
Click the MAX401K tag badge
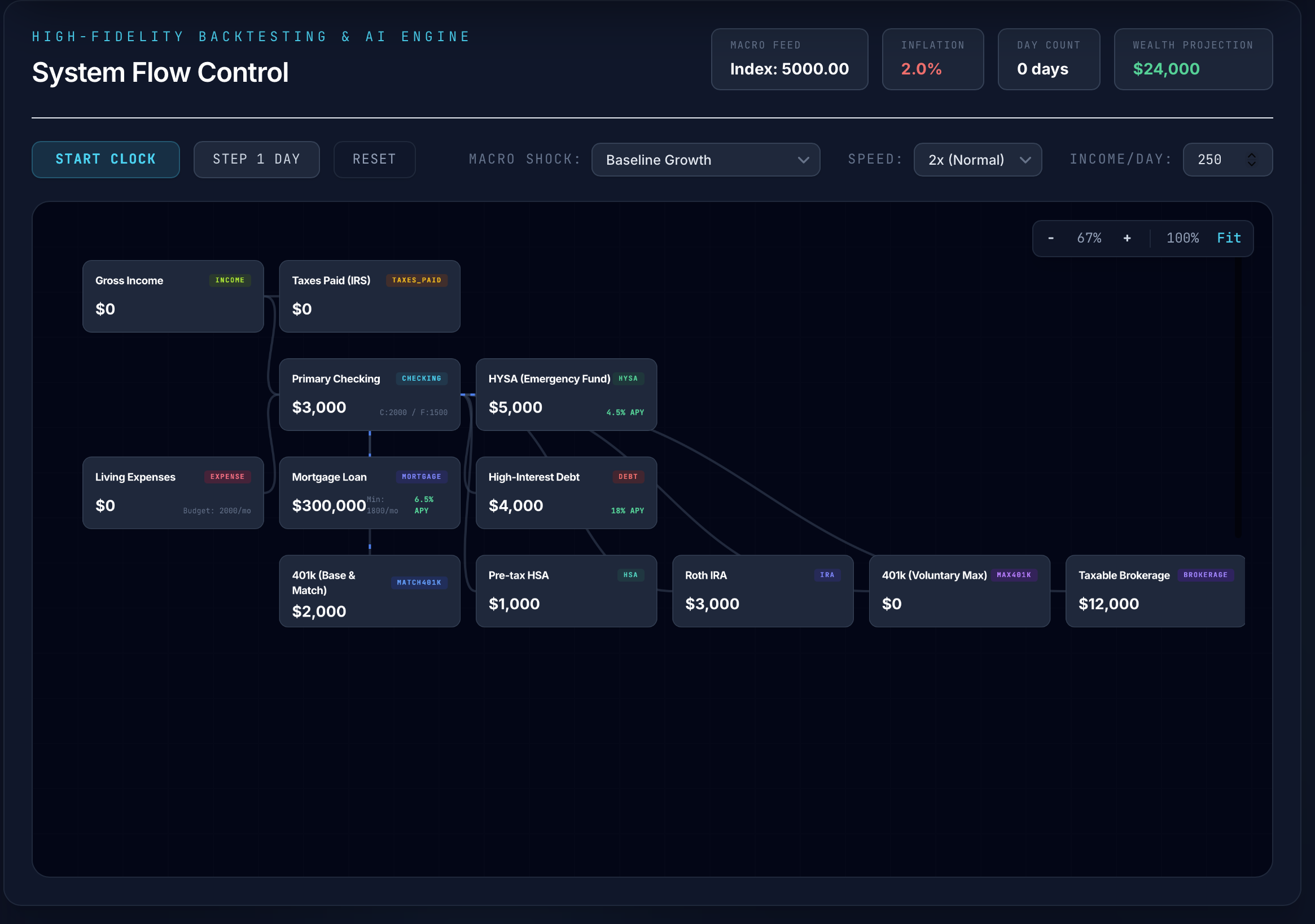click(1014, 575)
